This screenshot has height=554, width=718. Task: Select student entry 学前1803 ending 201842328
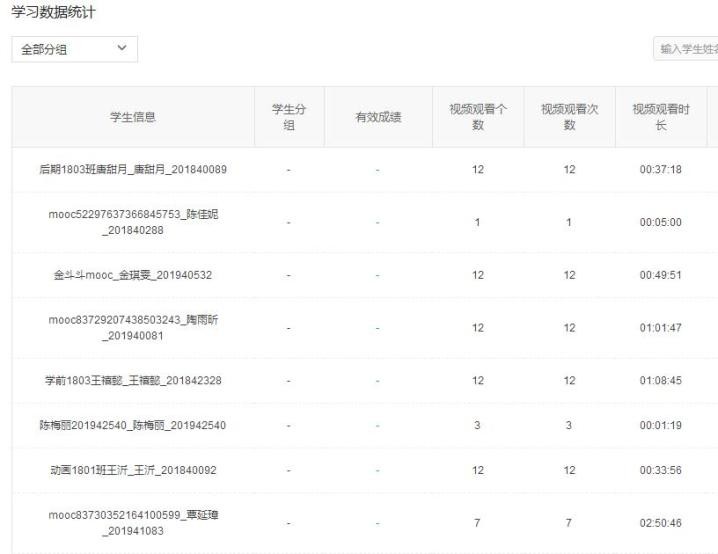point(133,381)
